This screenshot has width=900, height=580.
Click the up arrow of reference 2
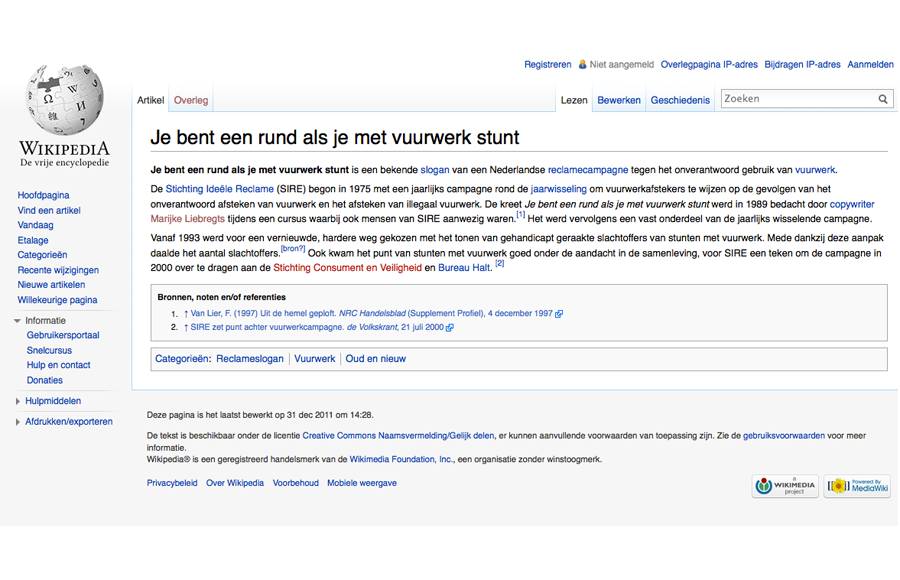[x=185, y=327]
